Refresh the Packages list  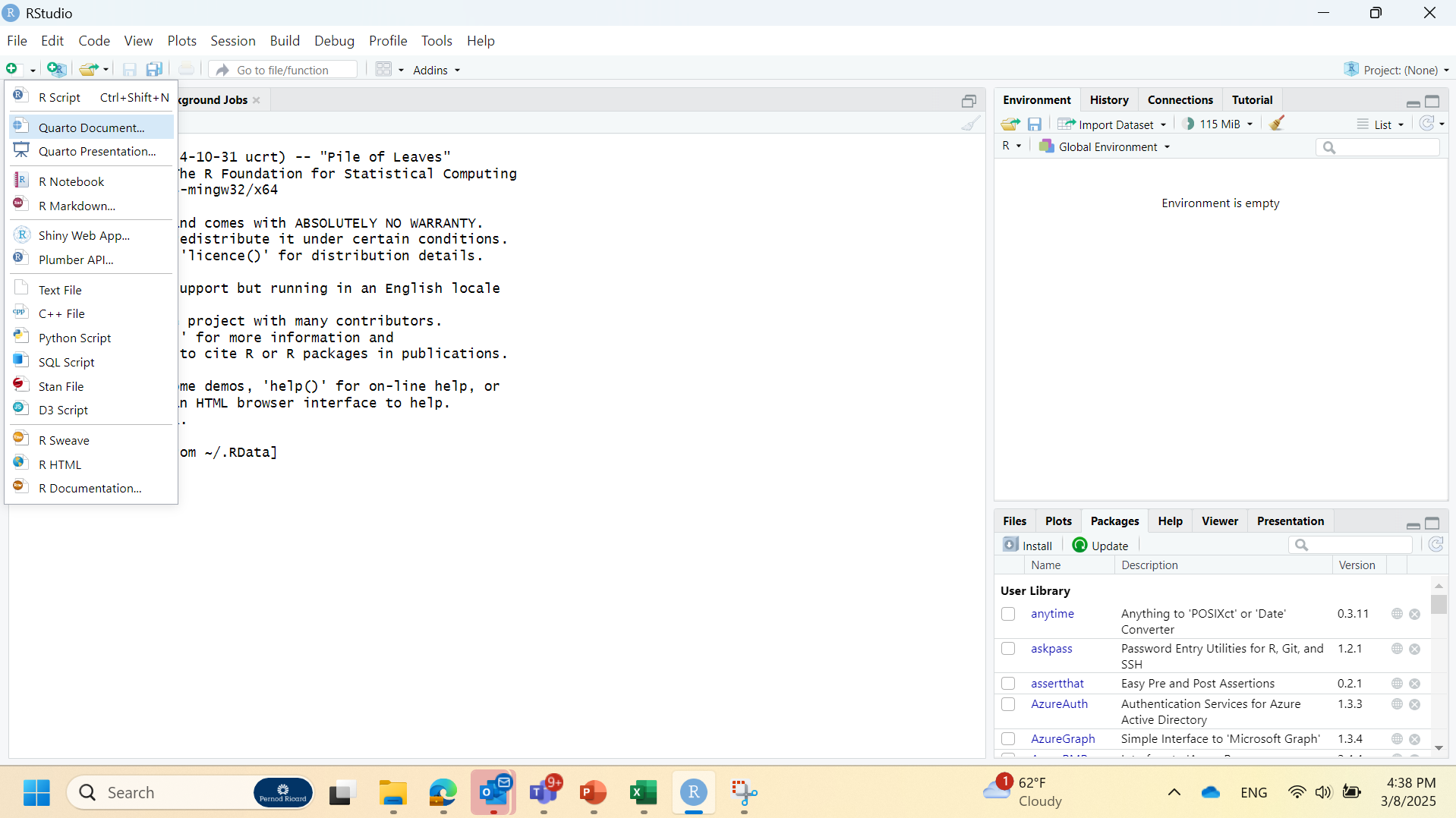(x=1436, y=545)
